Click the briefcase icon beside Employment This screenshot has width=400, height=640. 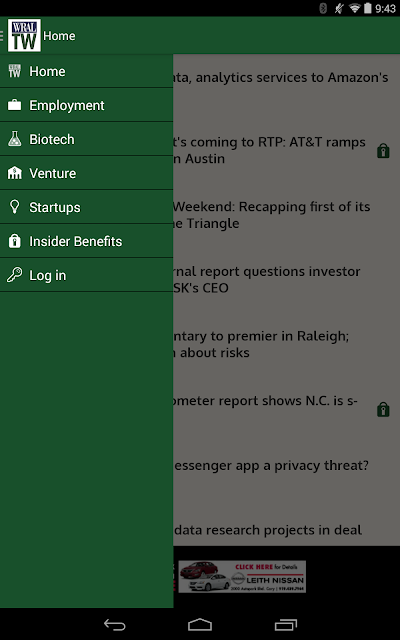pyautogui.click(x=14, y=105)
